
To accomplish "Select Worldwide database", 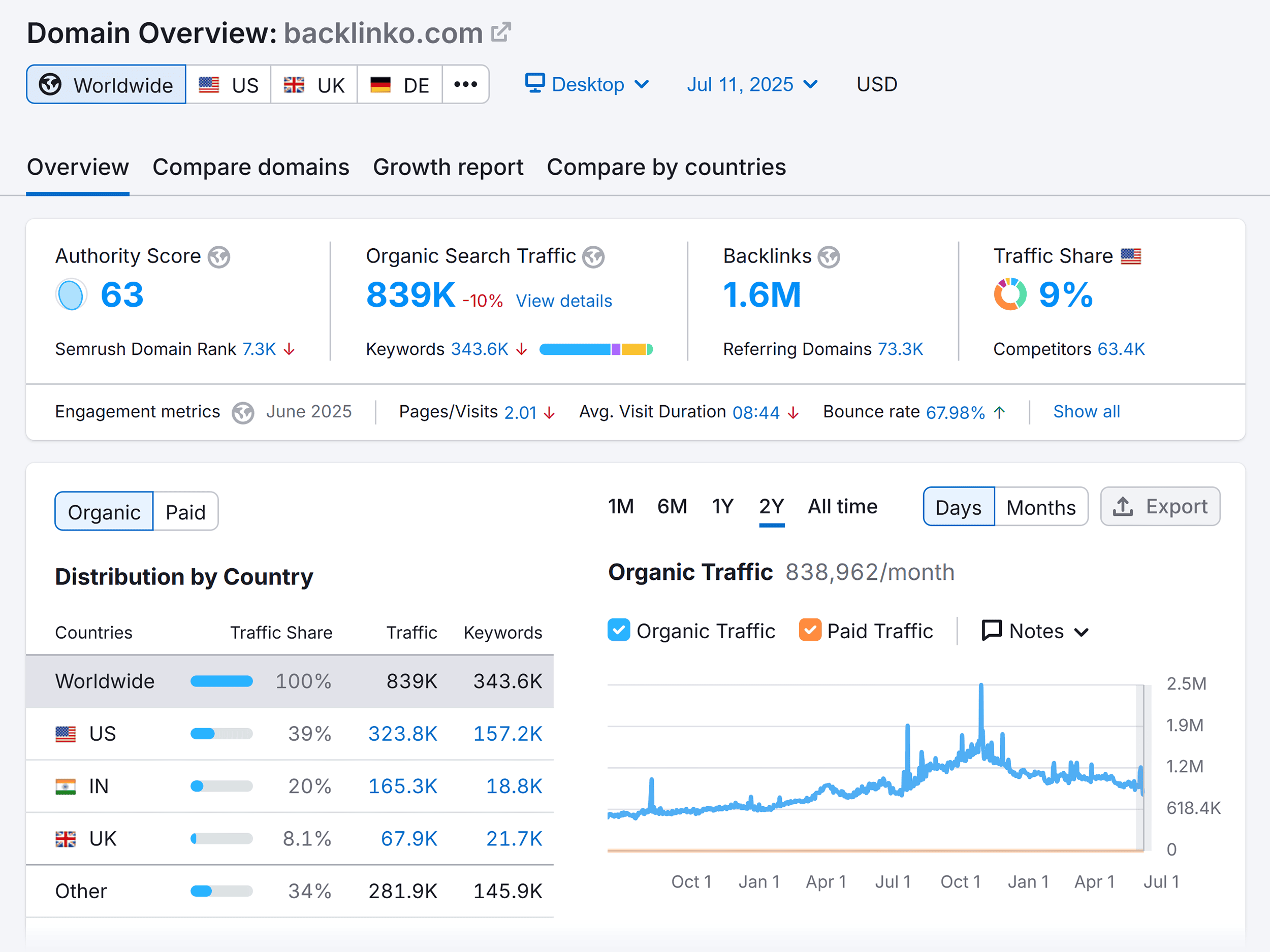I will click(106, 84).
